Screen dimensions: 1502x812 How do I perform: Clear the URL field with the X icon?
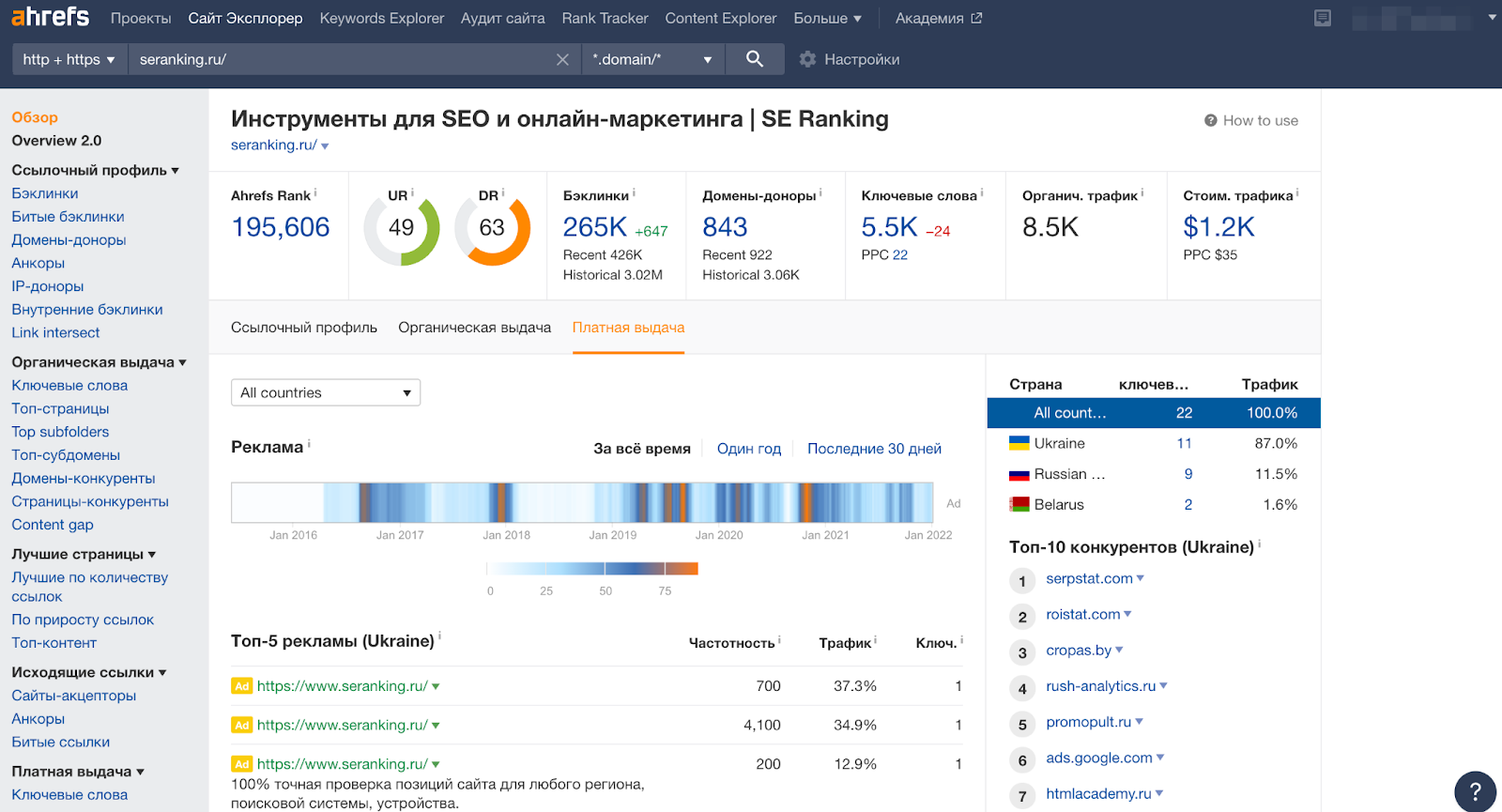(562, 59)
